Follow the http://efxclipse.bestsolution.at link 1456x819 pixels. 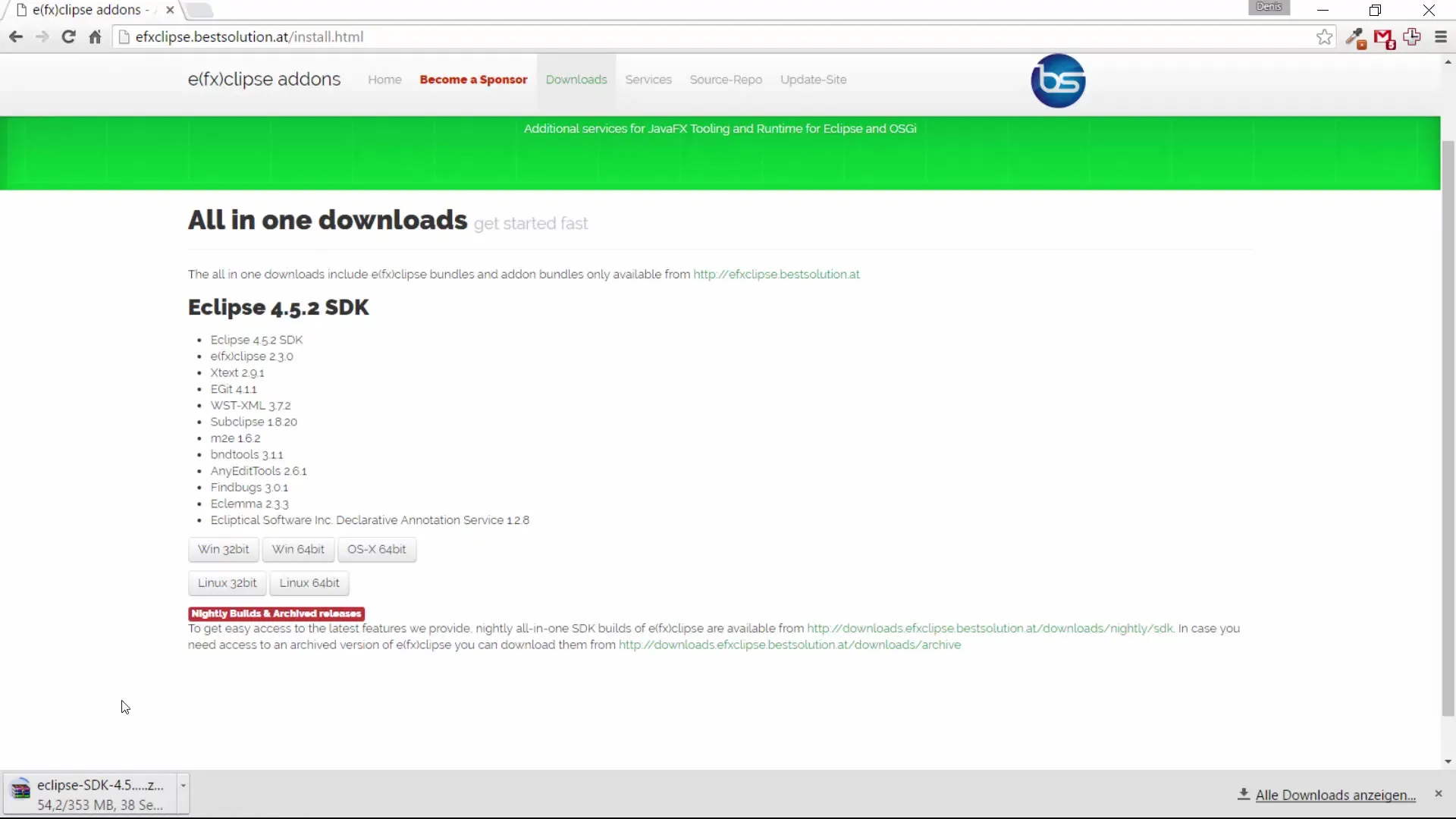pos(776,275)
